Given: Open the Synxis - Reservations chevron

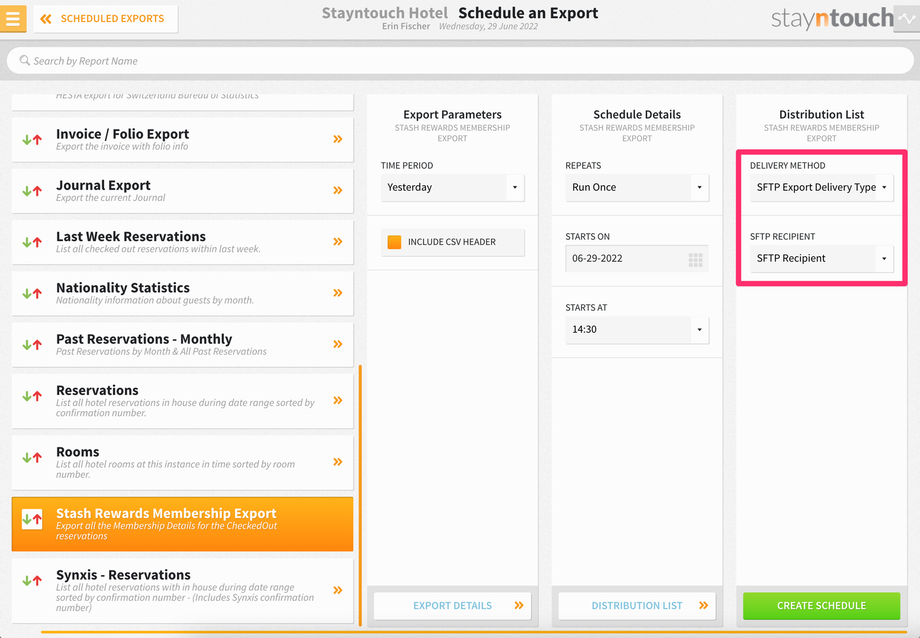Looking at the screenshot, I should [338, 590].
